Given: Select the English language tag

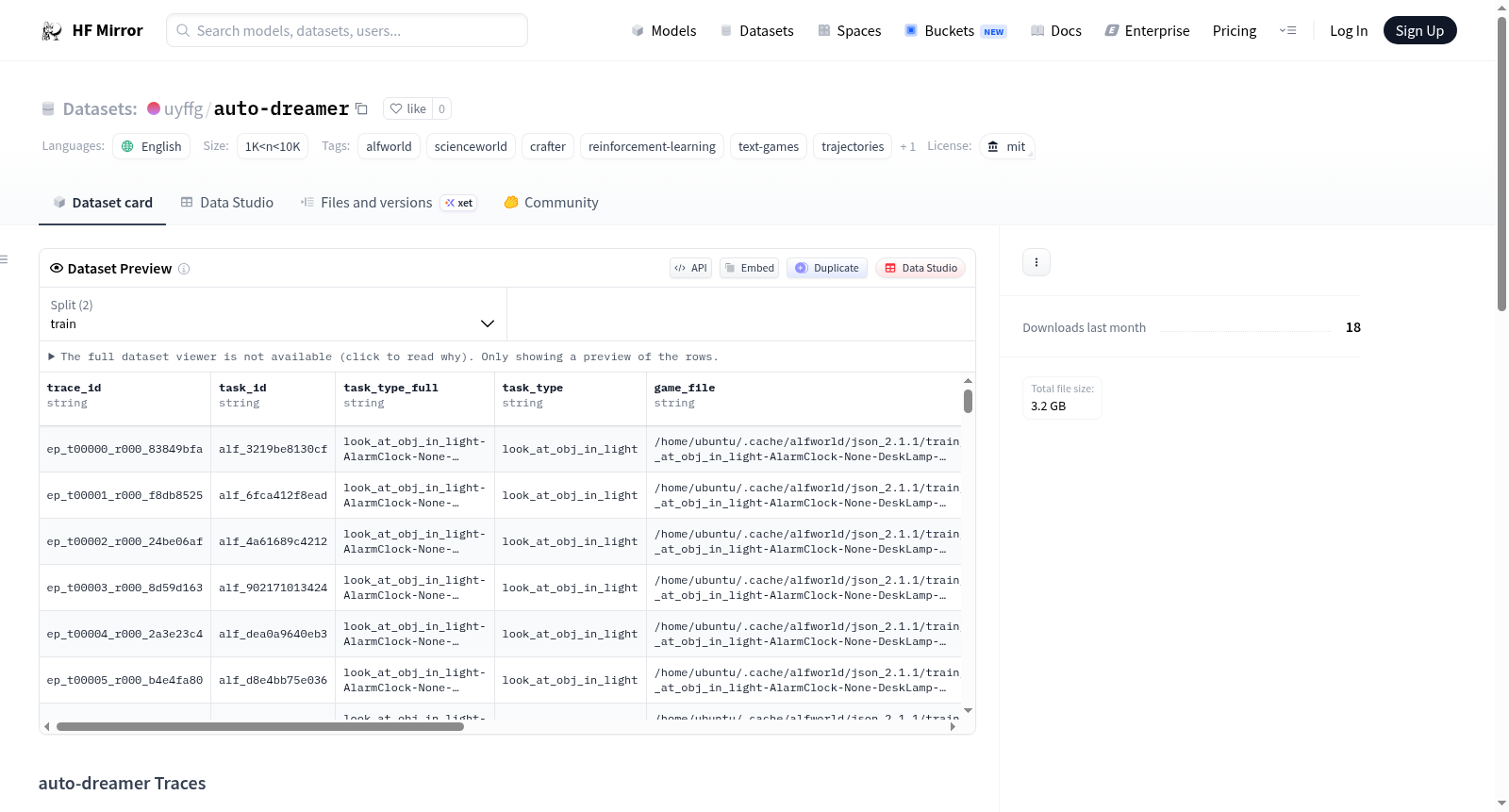Looking at the screenshot, I should tap(152, 146).
